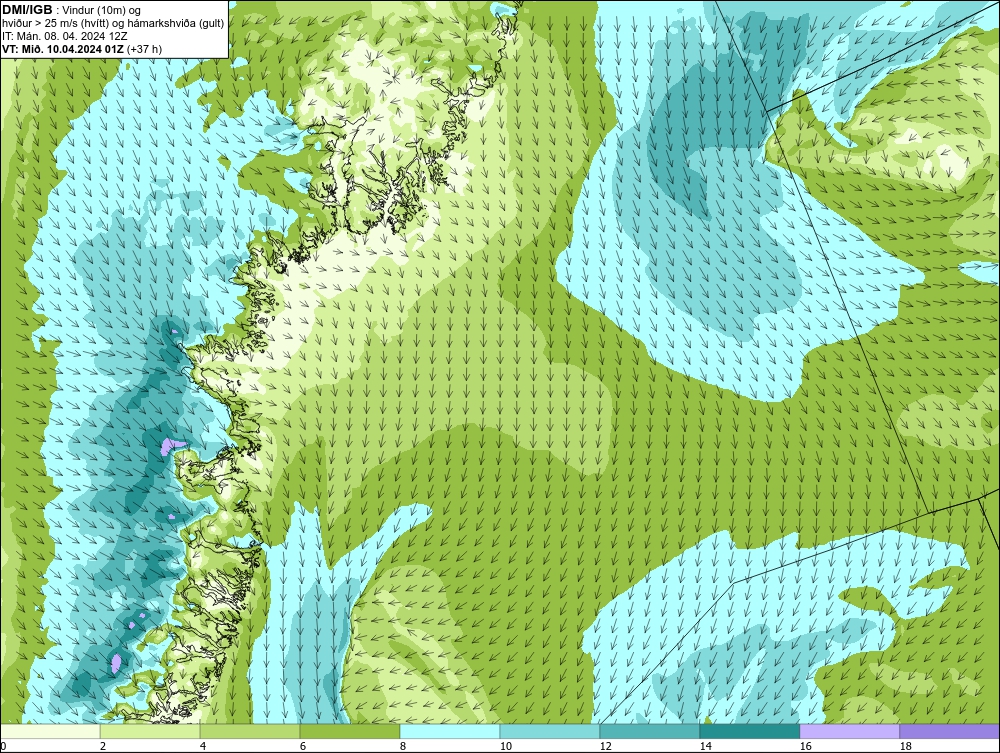Click the legend scale label "16"
Viewport: 1000px width, 753px height.
pyautogui.click(x=805, y=746)
